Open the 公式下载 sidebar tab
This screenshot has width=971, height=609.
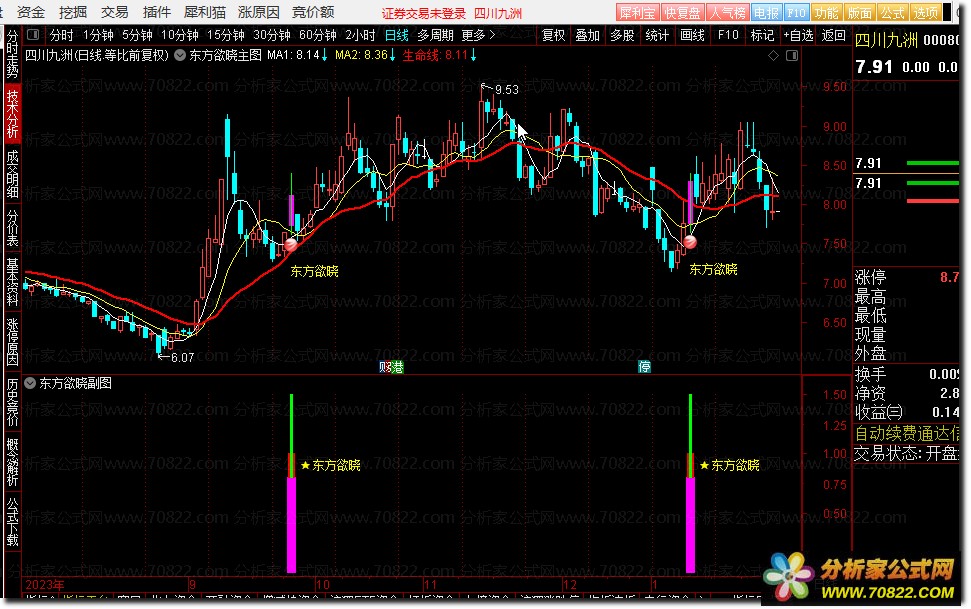pyautogui.click(x=12, y=521)
